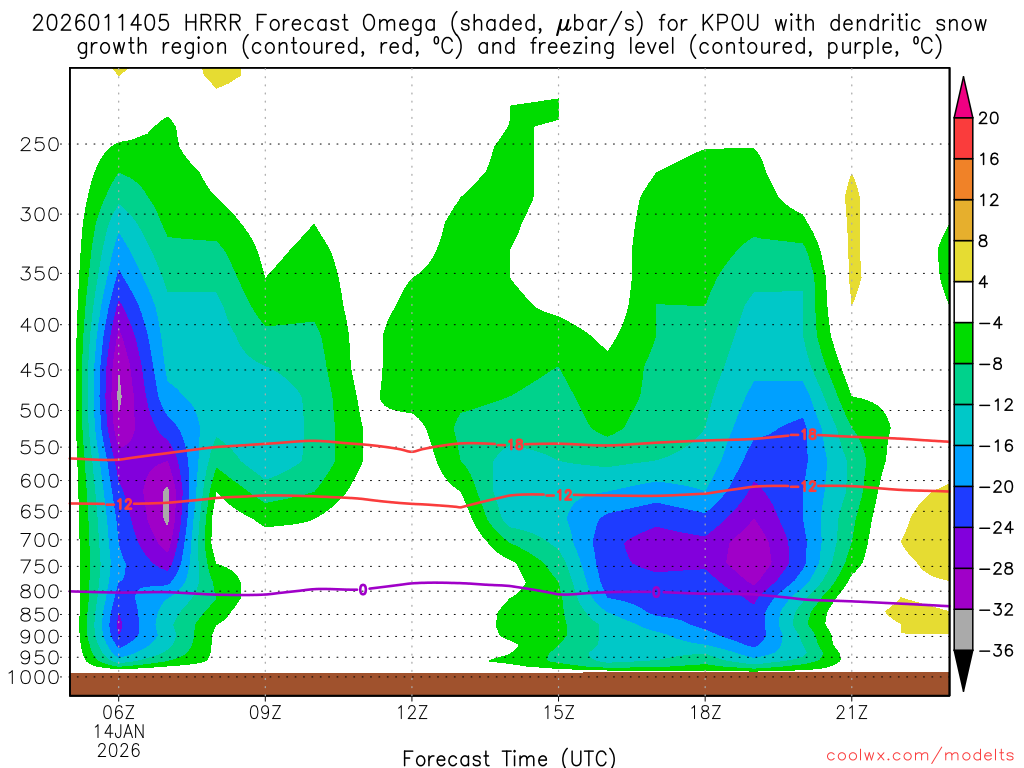Click the colorbar label 20
This screenshot has width=1024, height=768.
(x=988, y=118)
